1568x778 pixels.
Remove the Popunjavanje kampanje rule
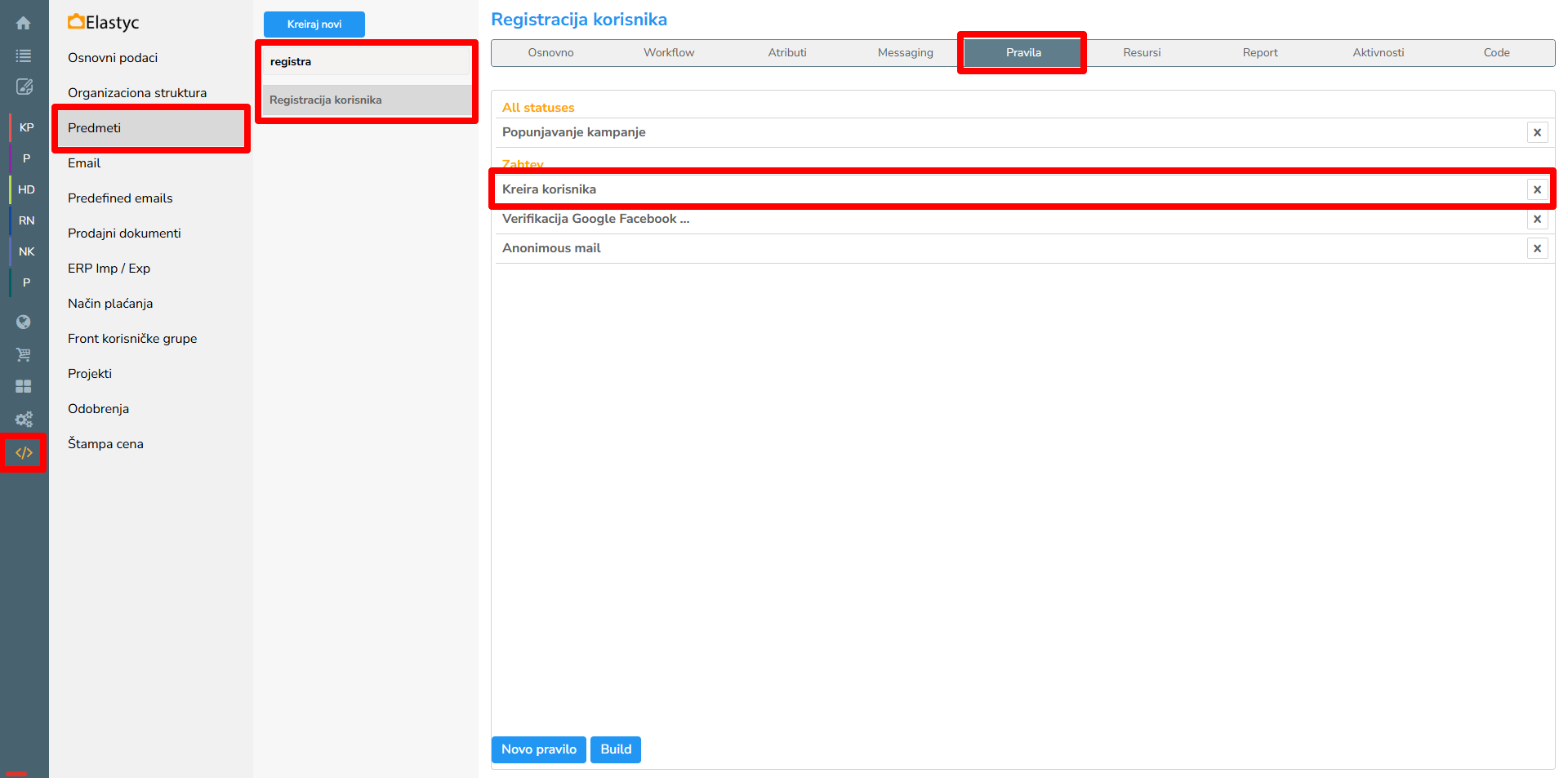[x=1537, y=132]
